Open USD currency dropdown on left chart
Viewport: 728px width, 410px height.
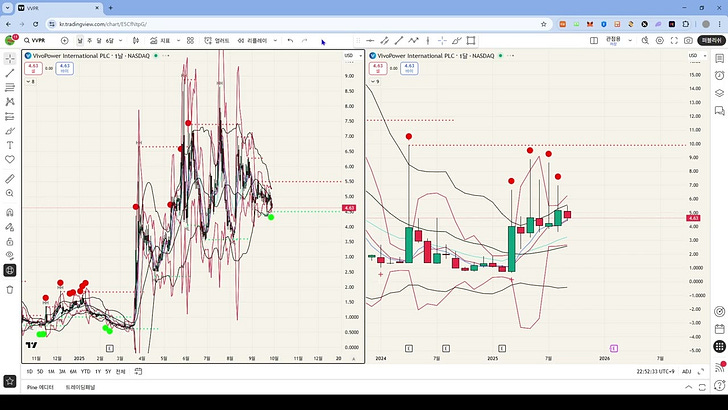coord(353,56)
